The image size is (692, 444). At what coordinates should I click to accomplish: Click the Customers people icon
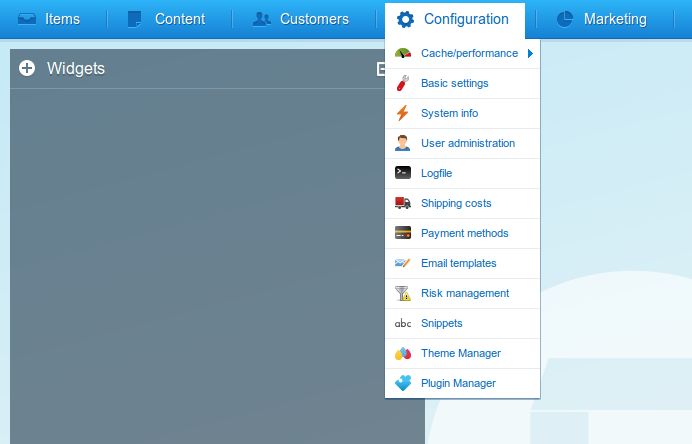click(261, 19)
